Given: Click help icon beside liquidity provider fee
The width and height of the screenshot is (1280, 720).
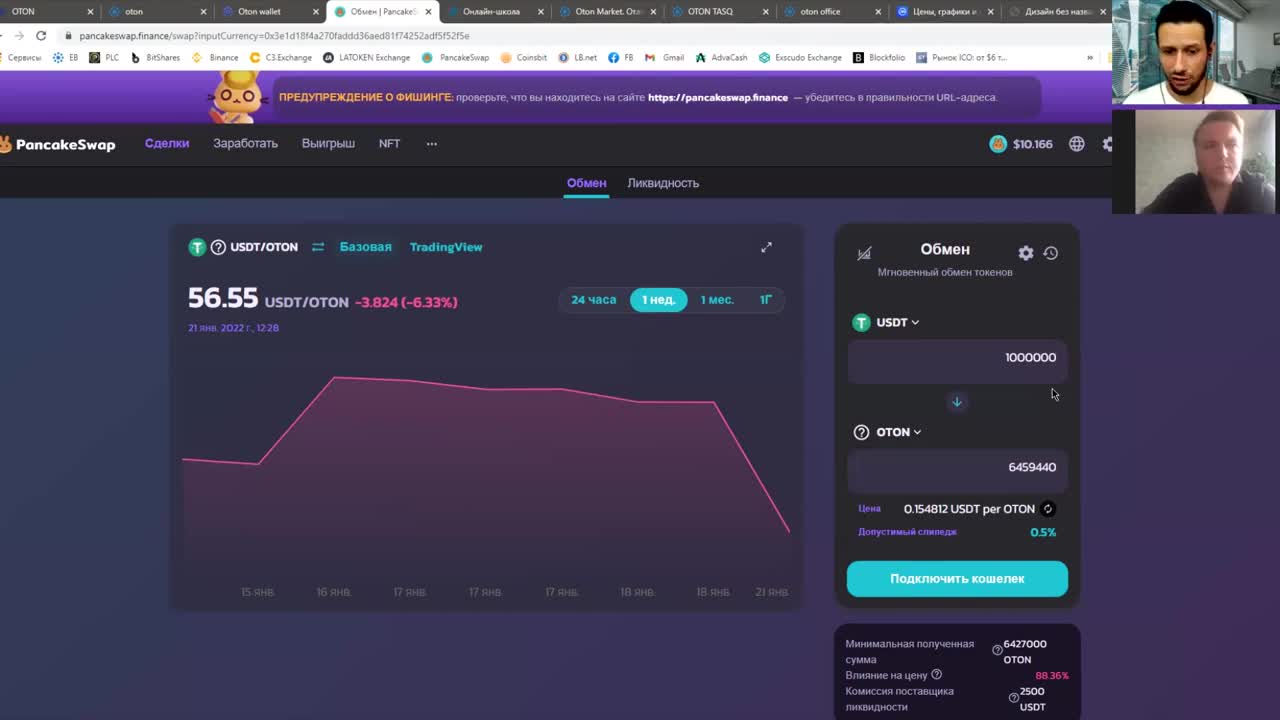Looking at the screenshot, I should click(x=1014, y=698).
